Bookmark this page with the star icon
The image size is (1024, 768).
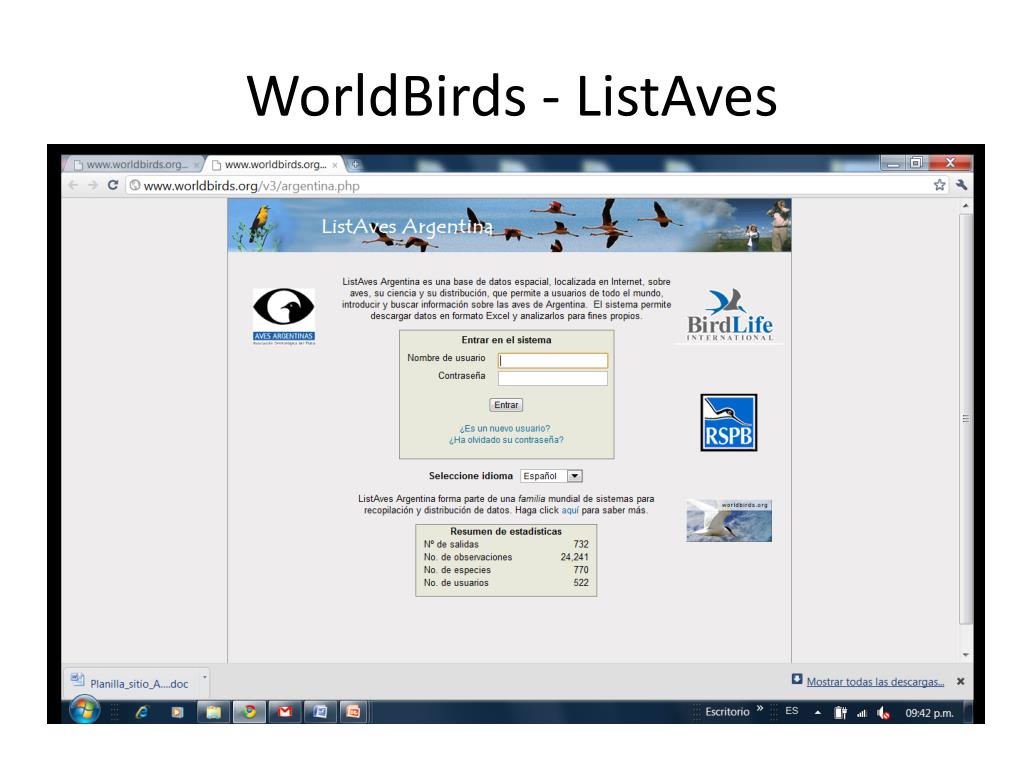(939, 185)
